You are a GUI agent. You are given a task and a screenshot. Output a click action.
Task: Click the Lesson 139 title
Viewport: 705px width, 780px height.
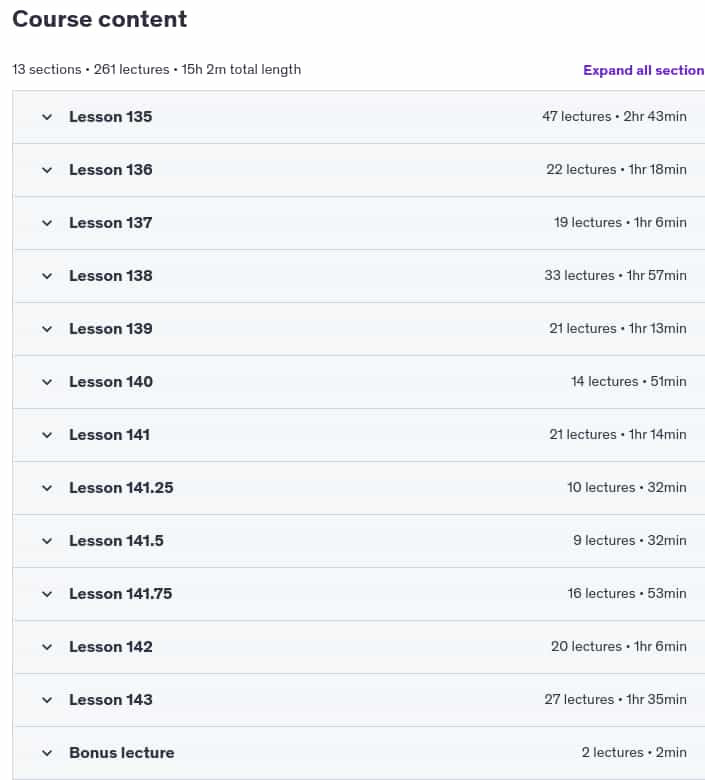pos(110,329)
